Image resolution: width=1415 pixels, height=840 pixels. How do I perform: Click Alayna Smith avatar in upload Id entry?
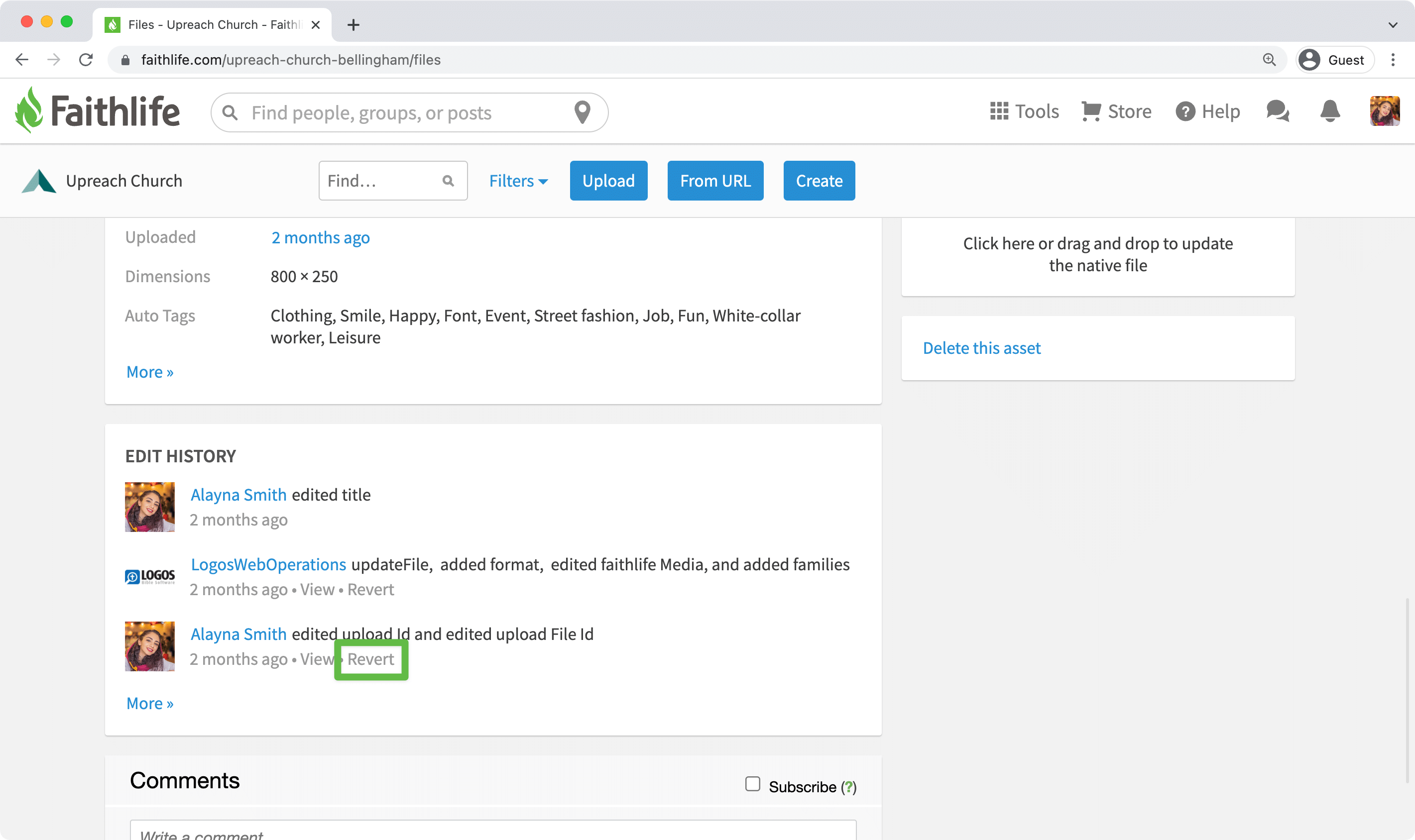coord(149,646)
